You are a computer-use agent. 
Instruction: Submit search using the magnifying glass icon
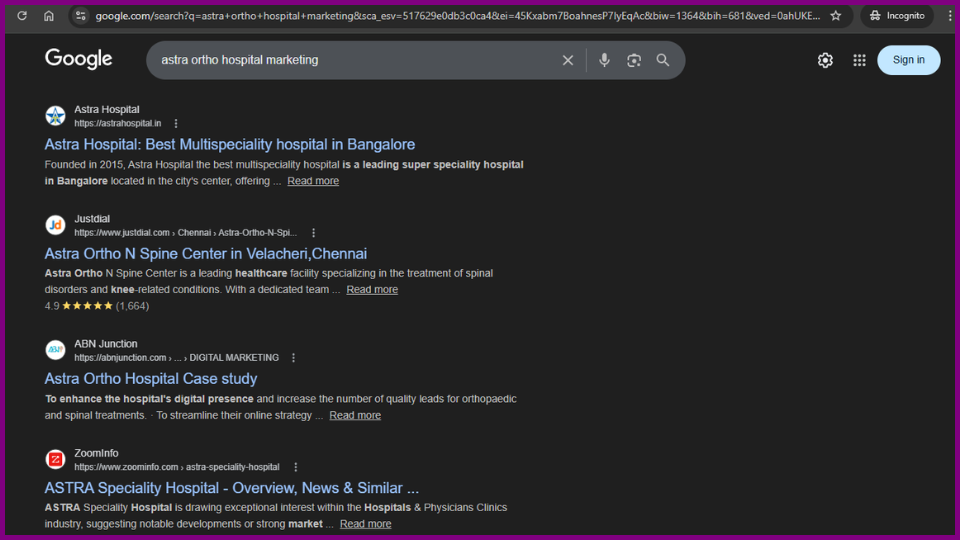pyautogui.click(x=663, y=60)
